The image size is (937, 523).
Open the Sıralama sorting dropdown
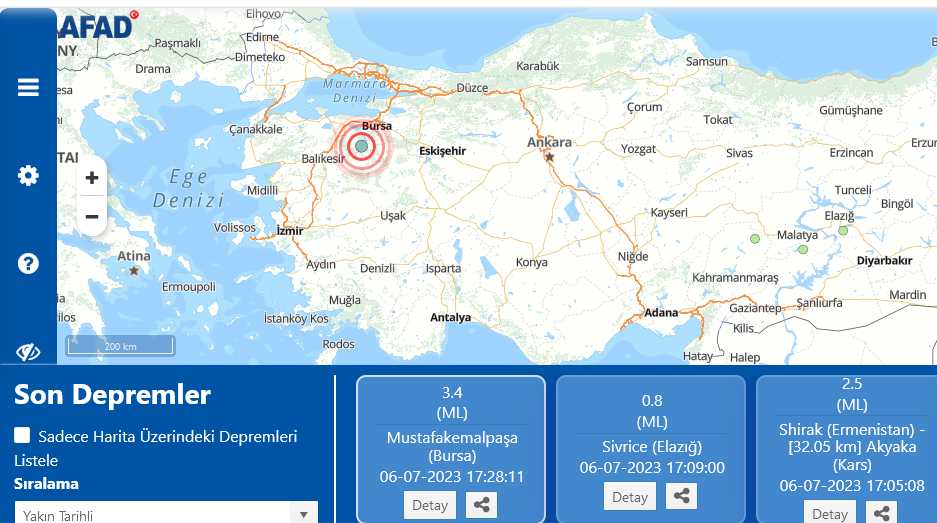pyautogui.click(x=165, y=514)
